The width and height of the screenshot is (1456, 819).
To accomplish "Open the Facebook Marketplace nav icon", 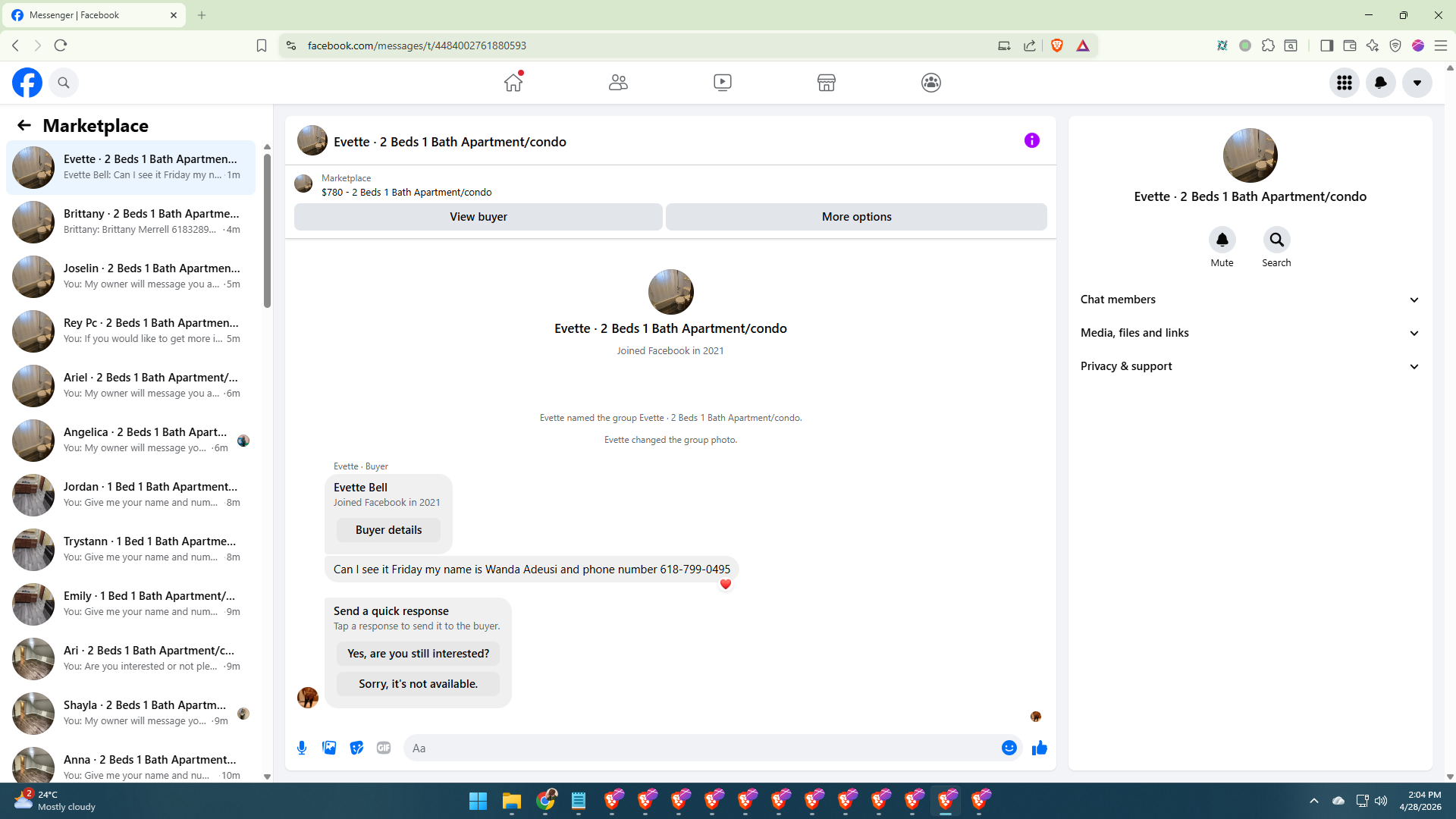I will point(826,83).
